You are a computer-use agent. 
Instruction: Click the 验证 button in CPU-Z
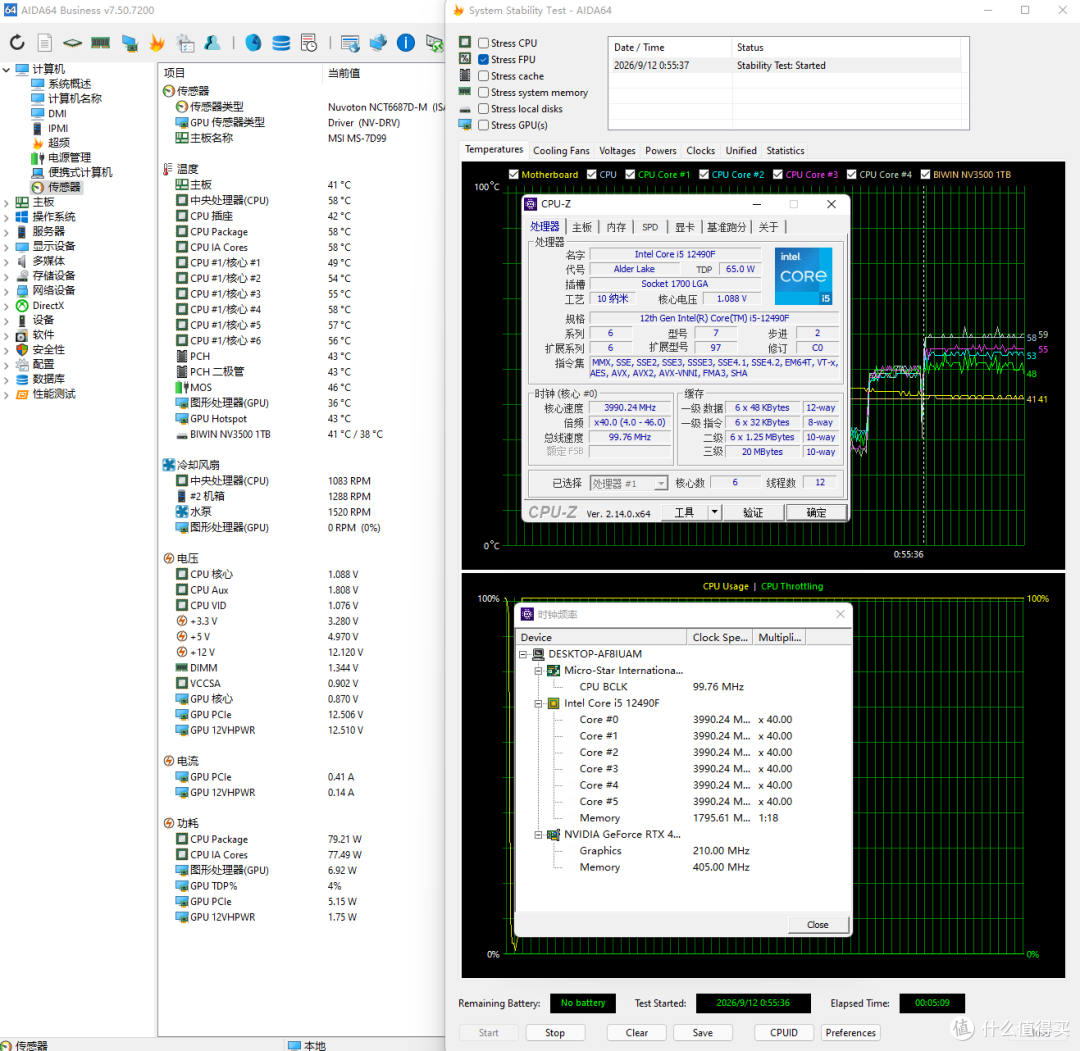coord(752,512)
